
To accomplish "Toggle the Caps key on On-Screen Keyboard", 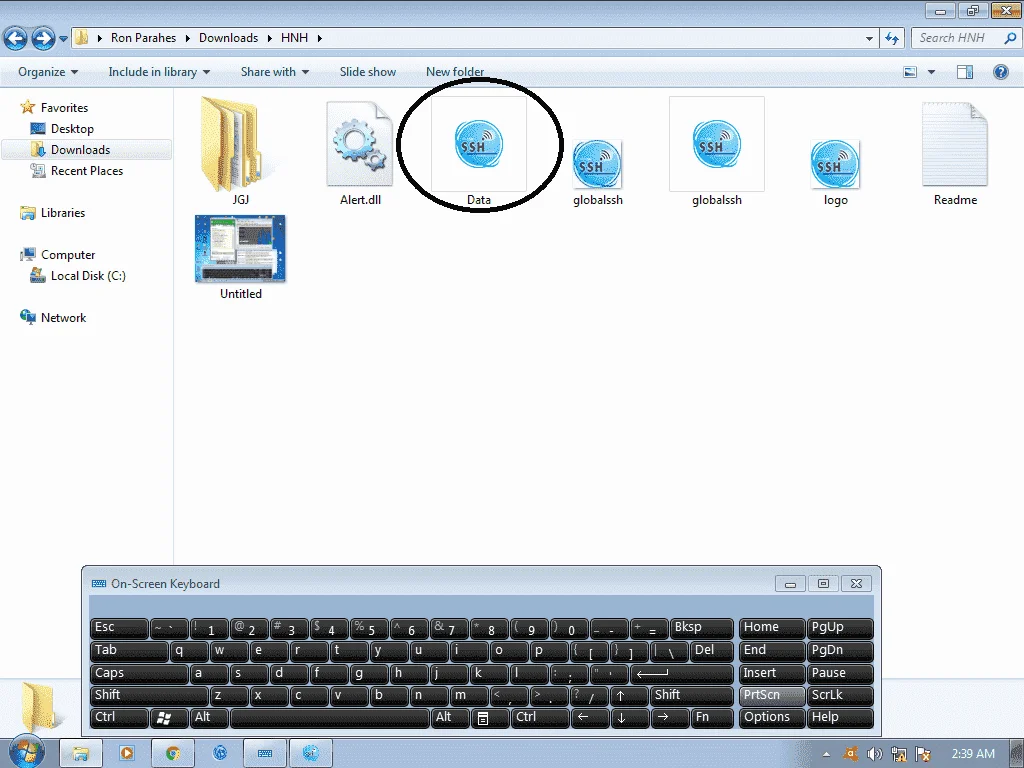I will pos(139,673).
